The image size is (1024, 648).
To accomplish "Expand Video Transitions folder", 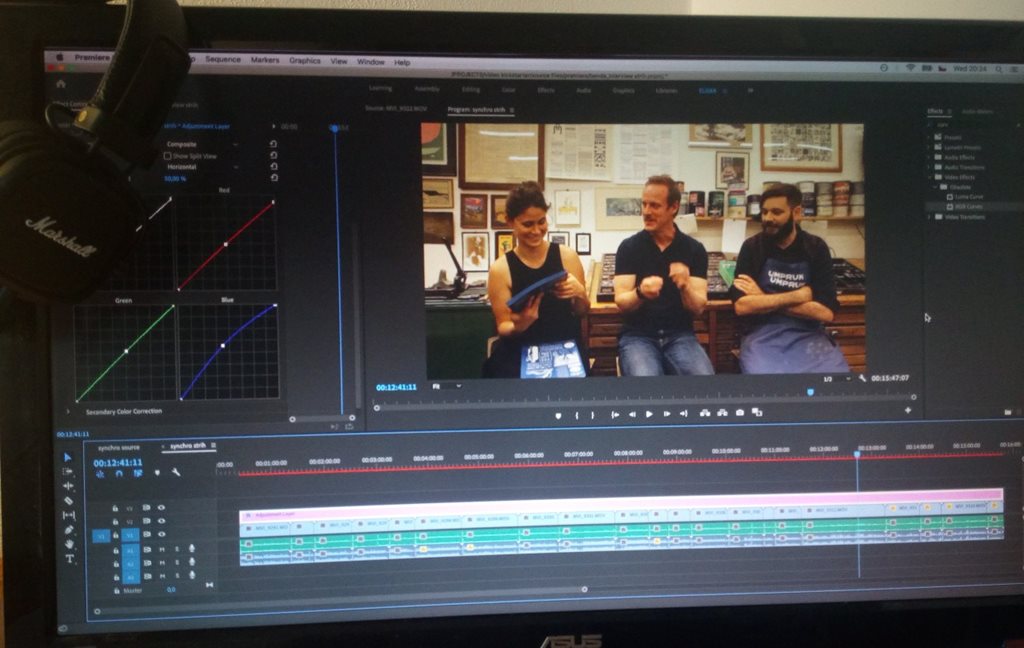I will 930,217.
